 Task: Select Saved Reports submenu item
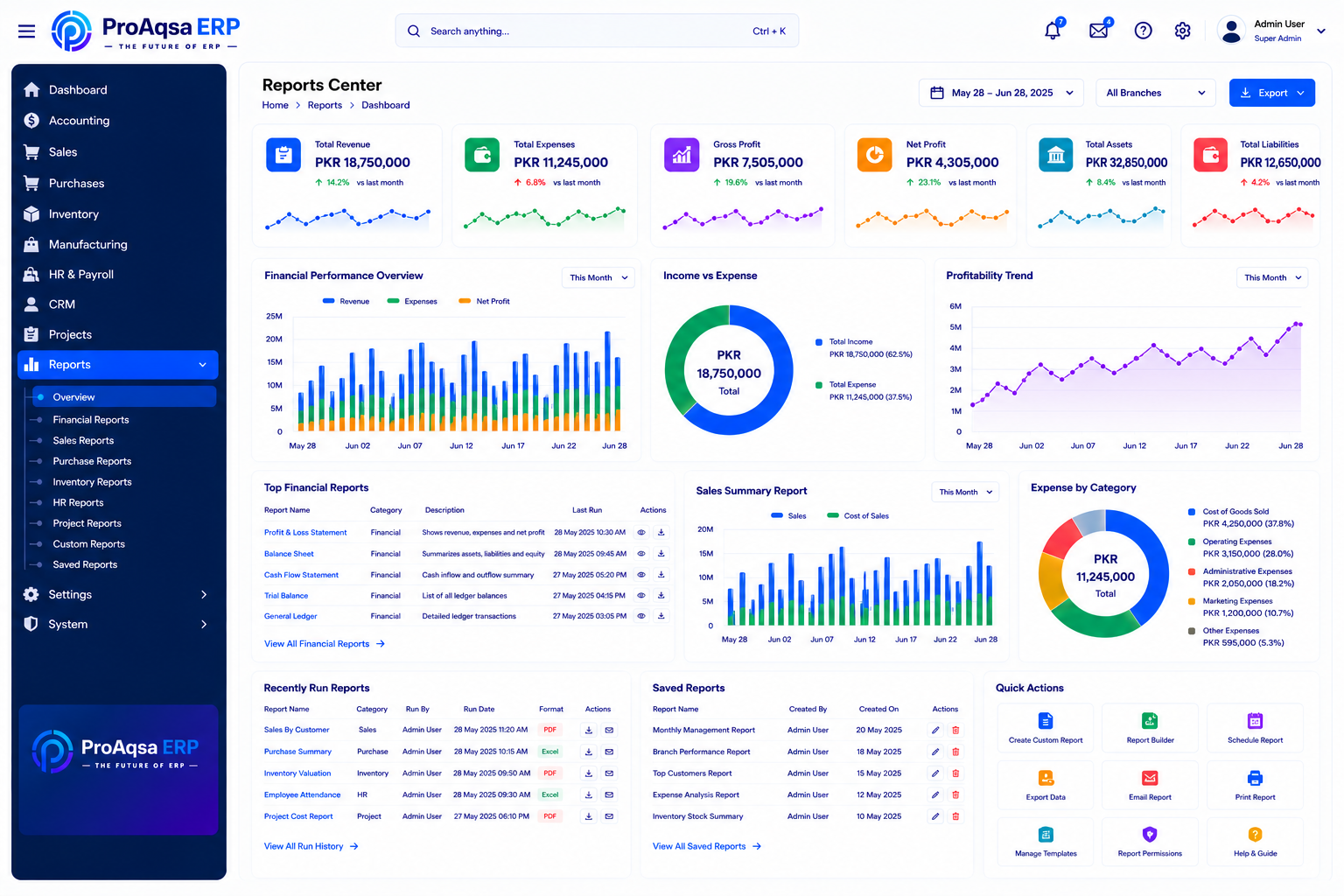click(85, 565)
